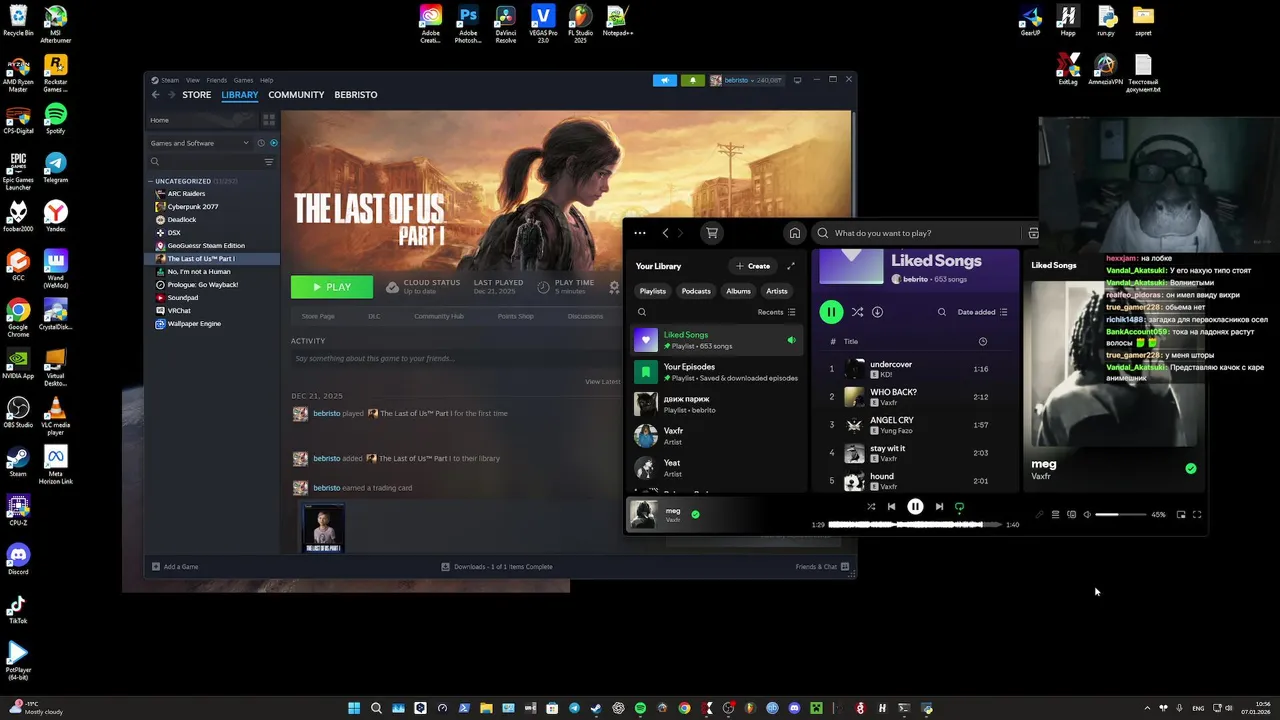Open Points Shop link
This screenshot has height=720, width=1280.
(516, 316)
